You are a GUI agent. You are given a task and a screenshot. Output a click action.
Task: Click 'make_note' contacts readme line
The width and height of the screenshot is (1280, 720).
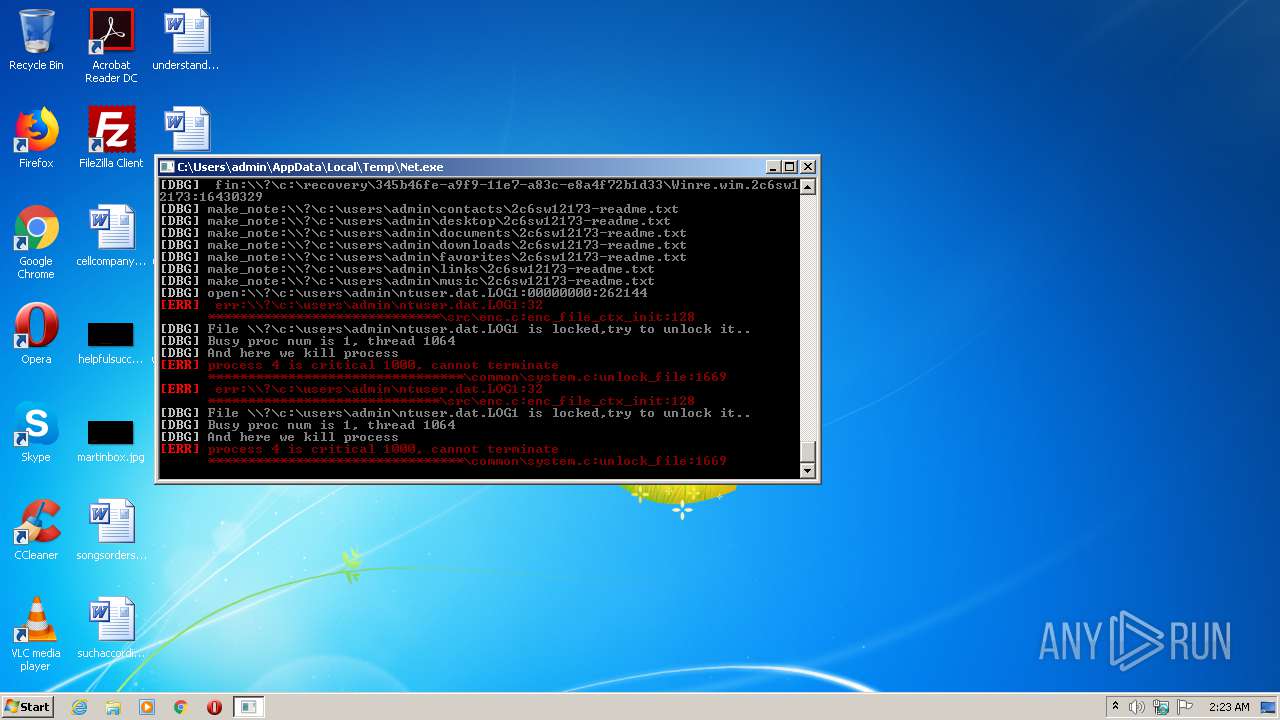pyautogui.click(x=419, y=209)
